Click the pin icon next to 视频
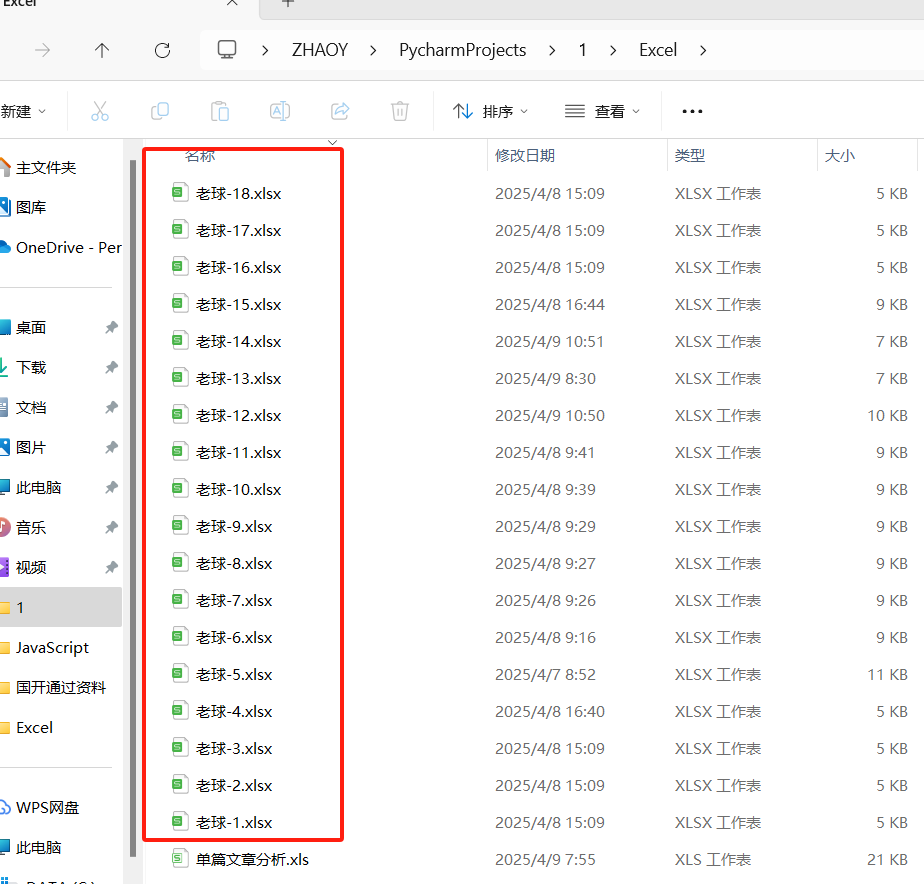 pos(111,568)
